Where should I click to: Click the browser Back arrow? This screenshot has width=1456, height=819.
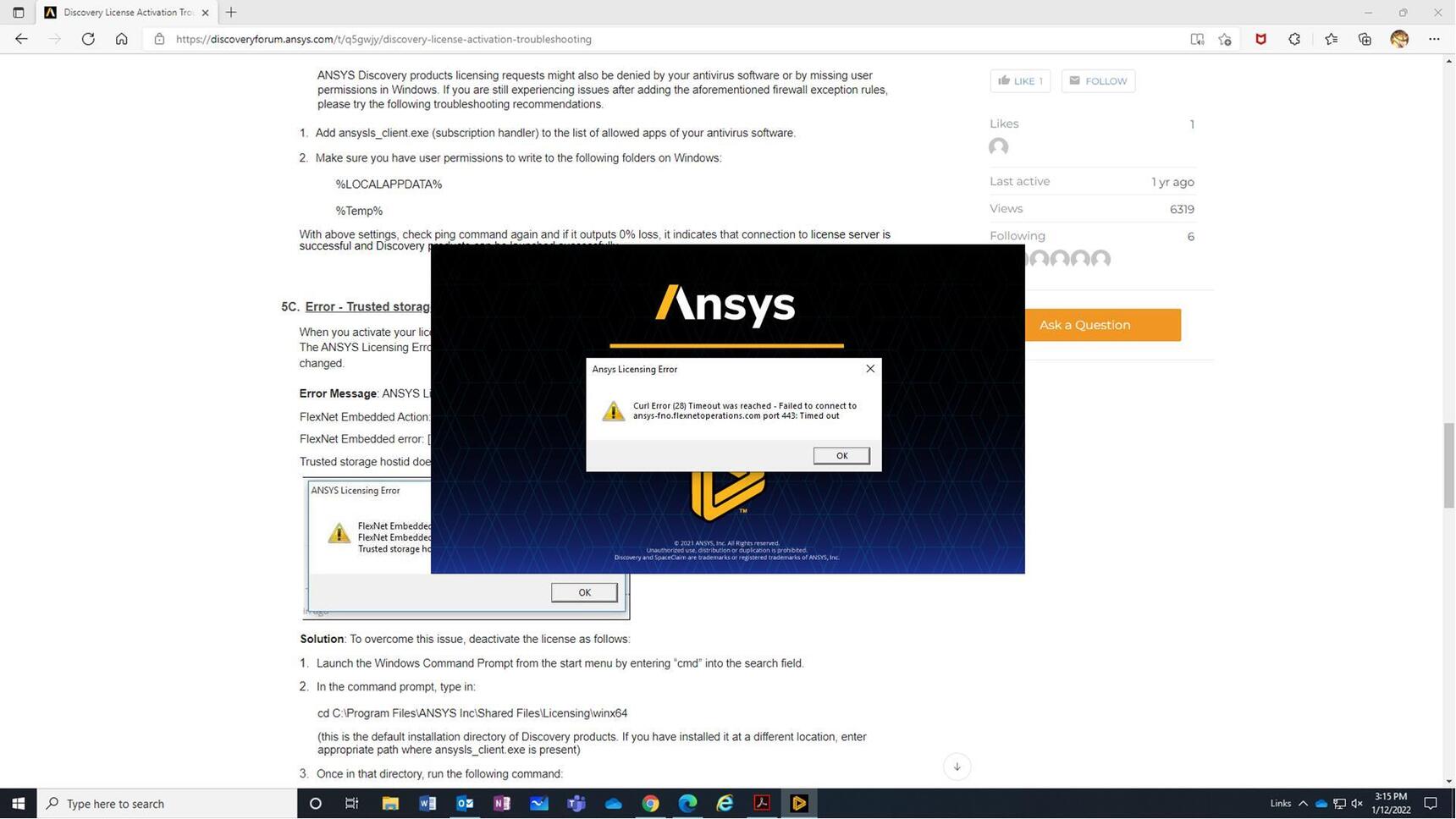point(21,39)
